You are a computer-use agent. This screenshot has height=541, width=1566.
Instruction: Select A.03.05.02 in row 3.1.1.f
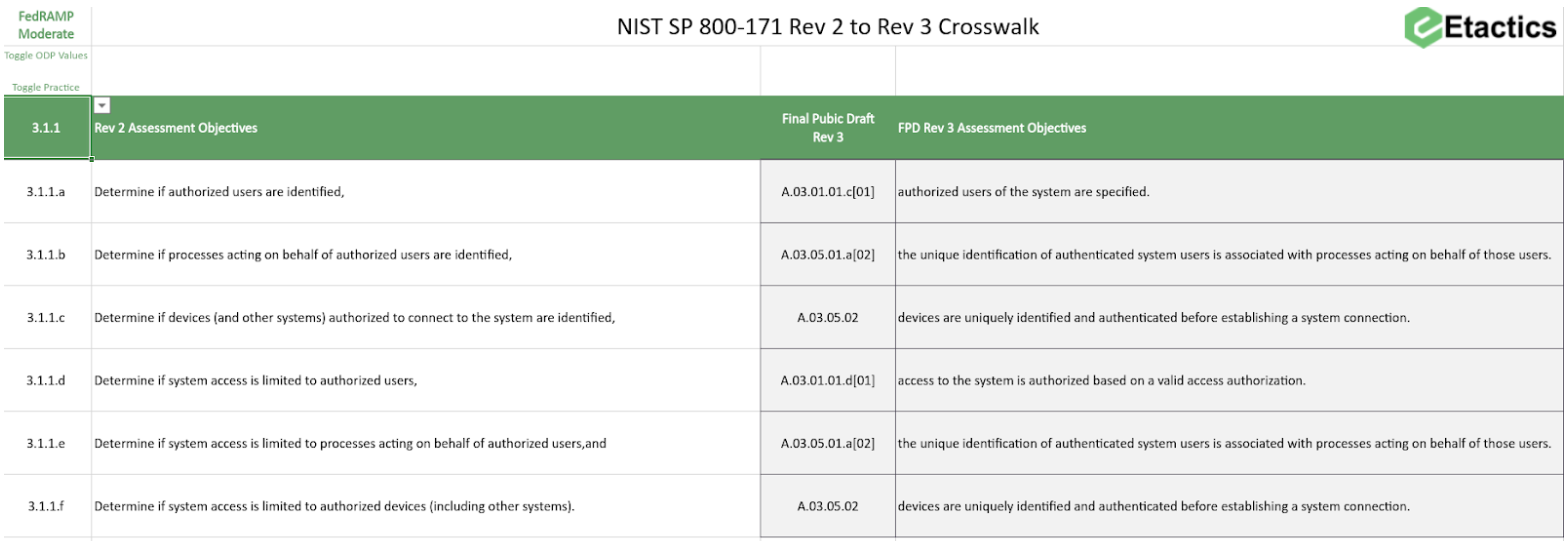pos(828,506)
